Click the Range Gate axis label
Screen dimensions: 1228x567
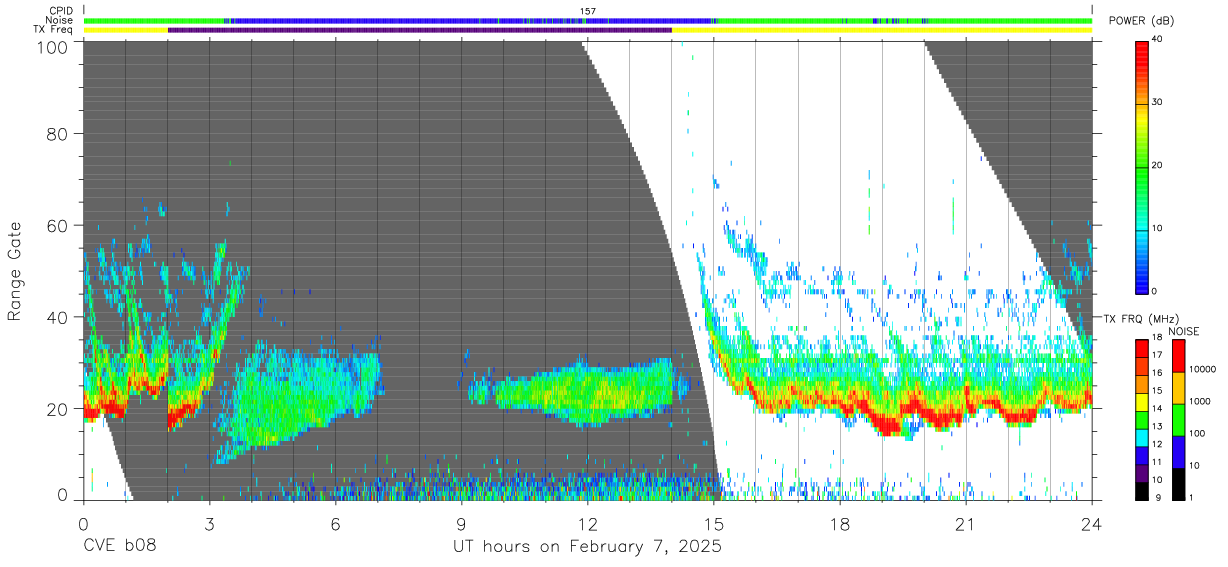15,271
